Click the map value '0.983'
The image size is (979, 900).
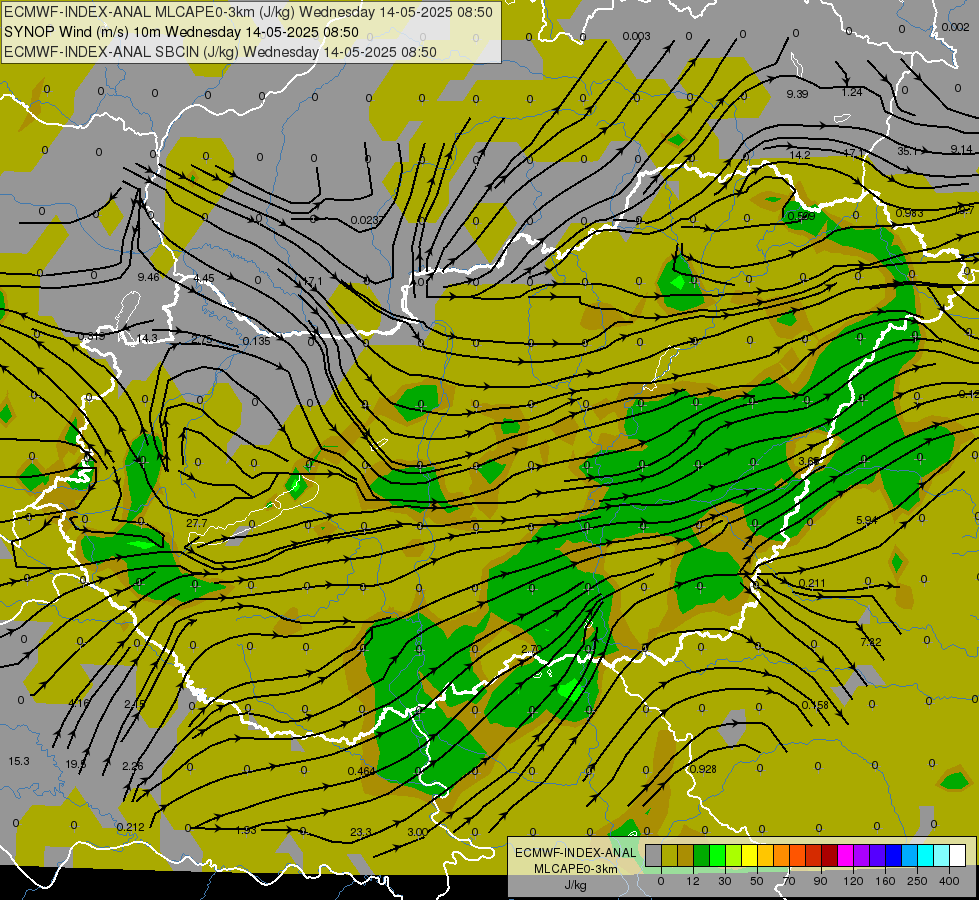(x=909, y=213)
